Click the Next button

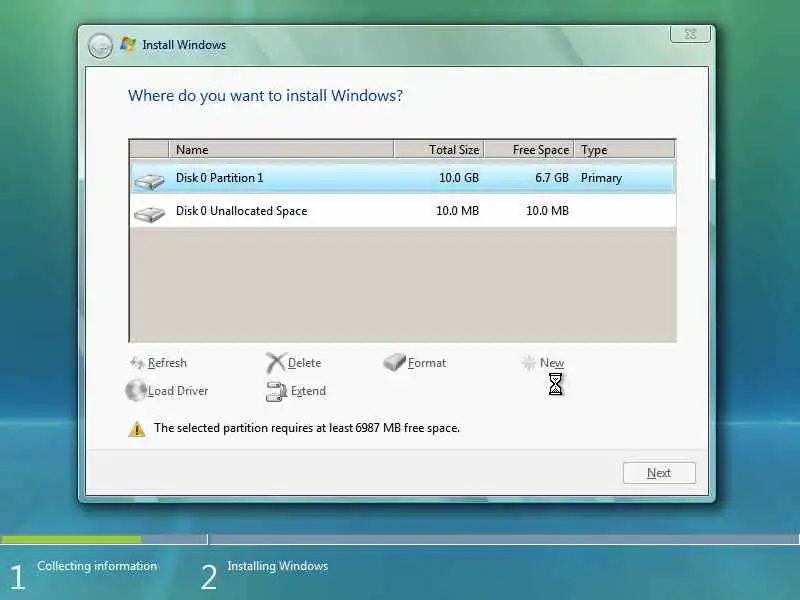pos(659,473)
